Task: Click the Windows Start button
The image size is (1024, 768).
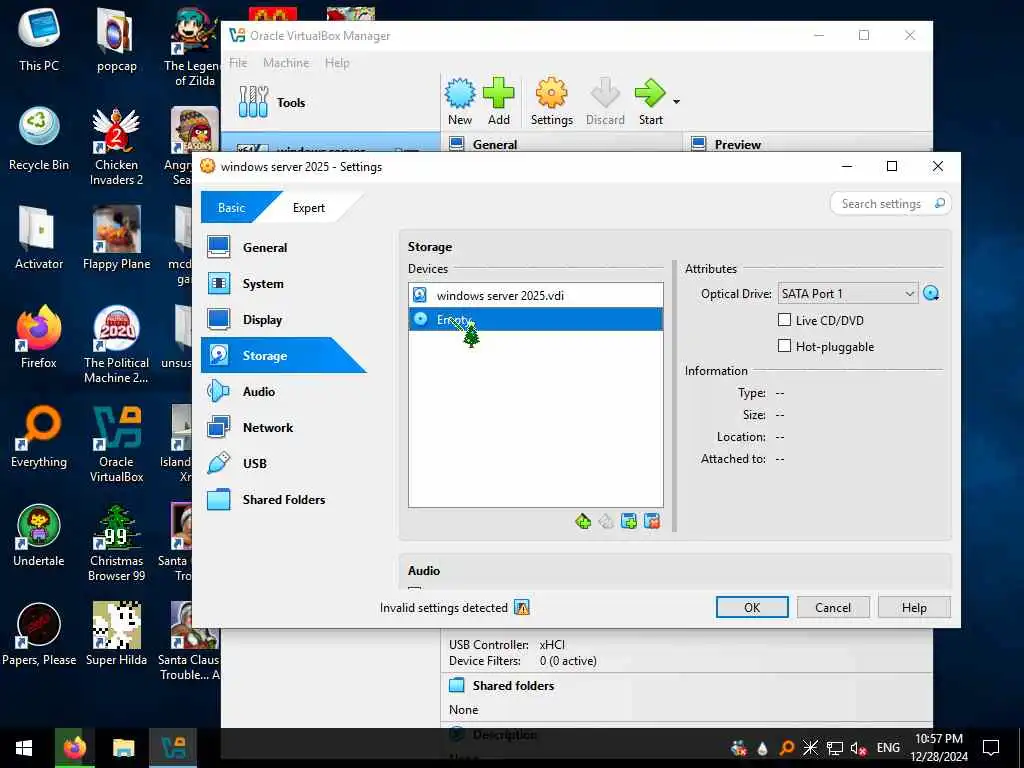Action: point(24,748)
